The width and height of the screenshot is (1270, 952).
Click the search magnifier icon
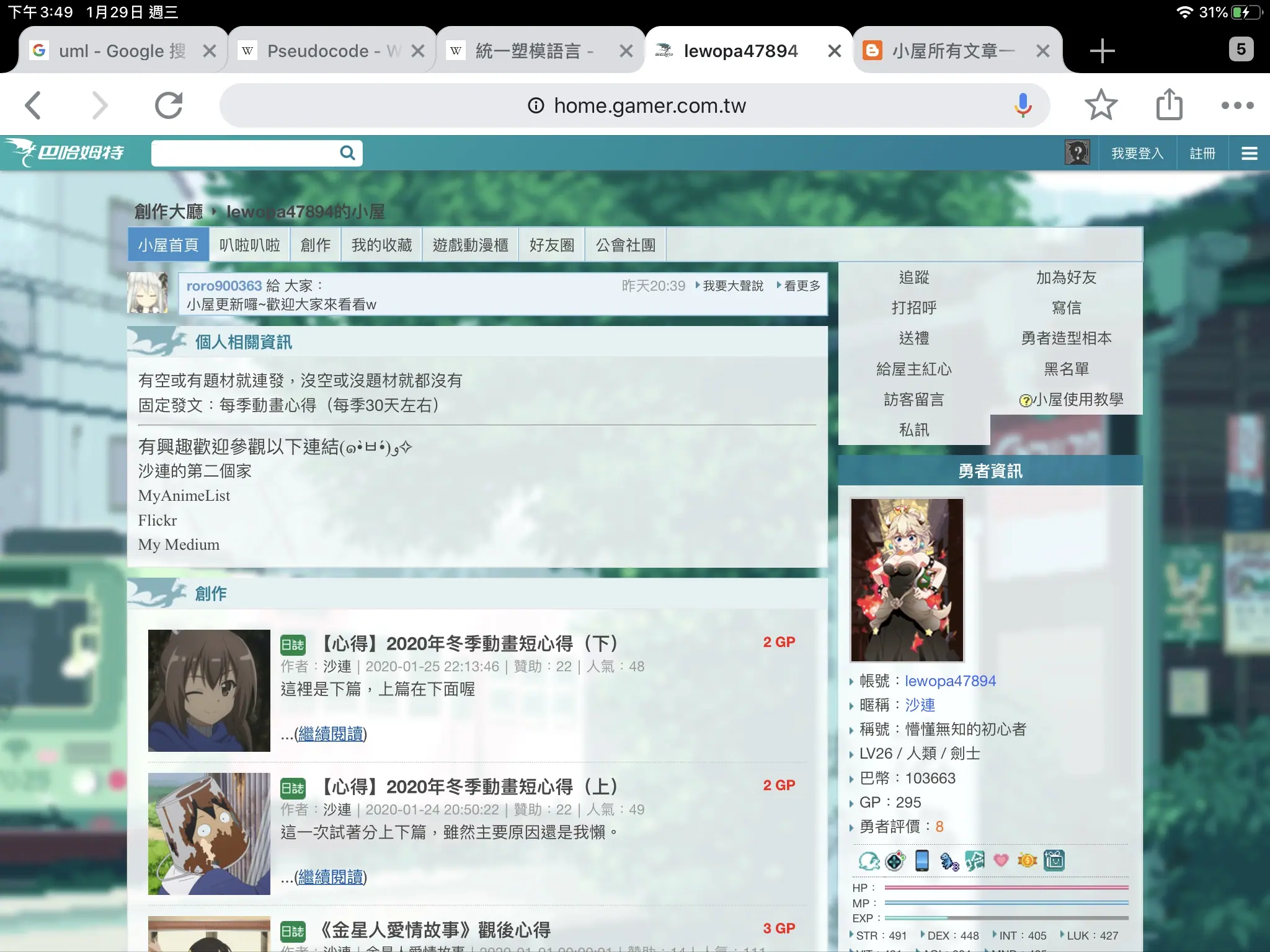tap(348, 152)
